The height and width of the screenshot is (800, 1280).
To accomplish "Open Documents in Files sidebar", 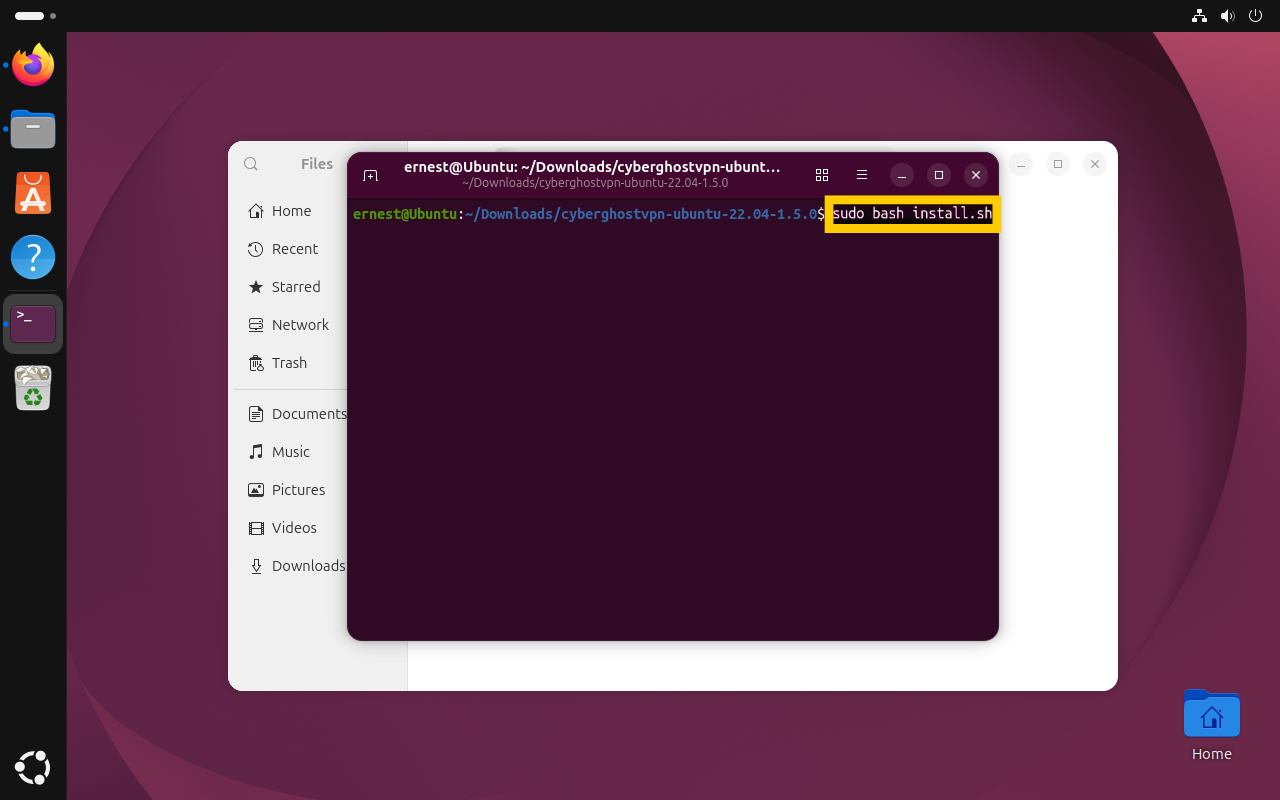I will [x=291, y=414].
